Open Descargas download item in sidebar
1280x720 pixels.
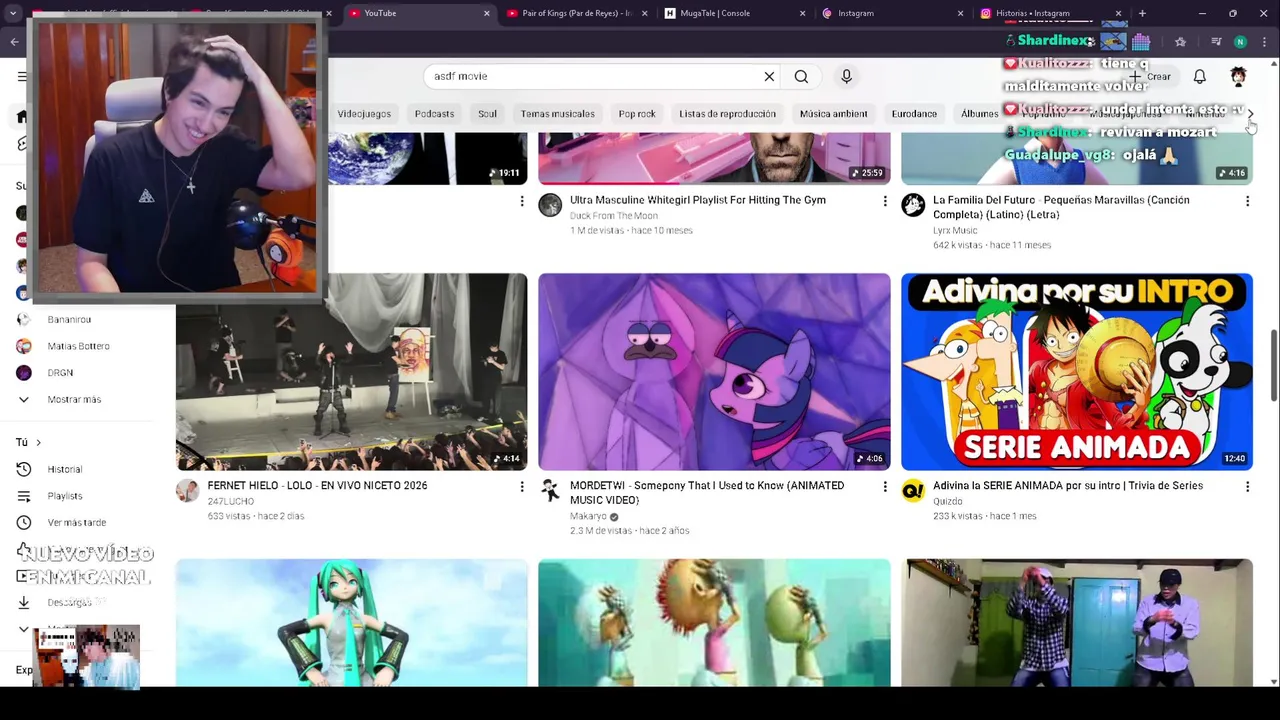point(68,602)
